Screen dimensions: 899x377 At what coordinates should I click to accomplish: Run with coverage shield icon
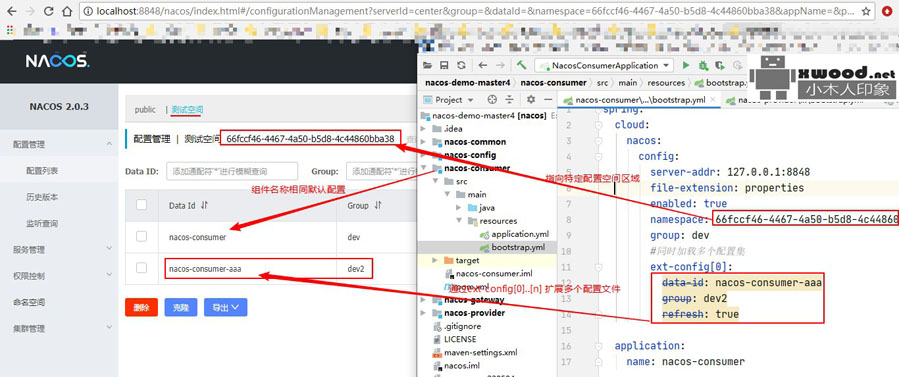pos(720,65)
